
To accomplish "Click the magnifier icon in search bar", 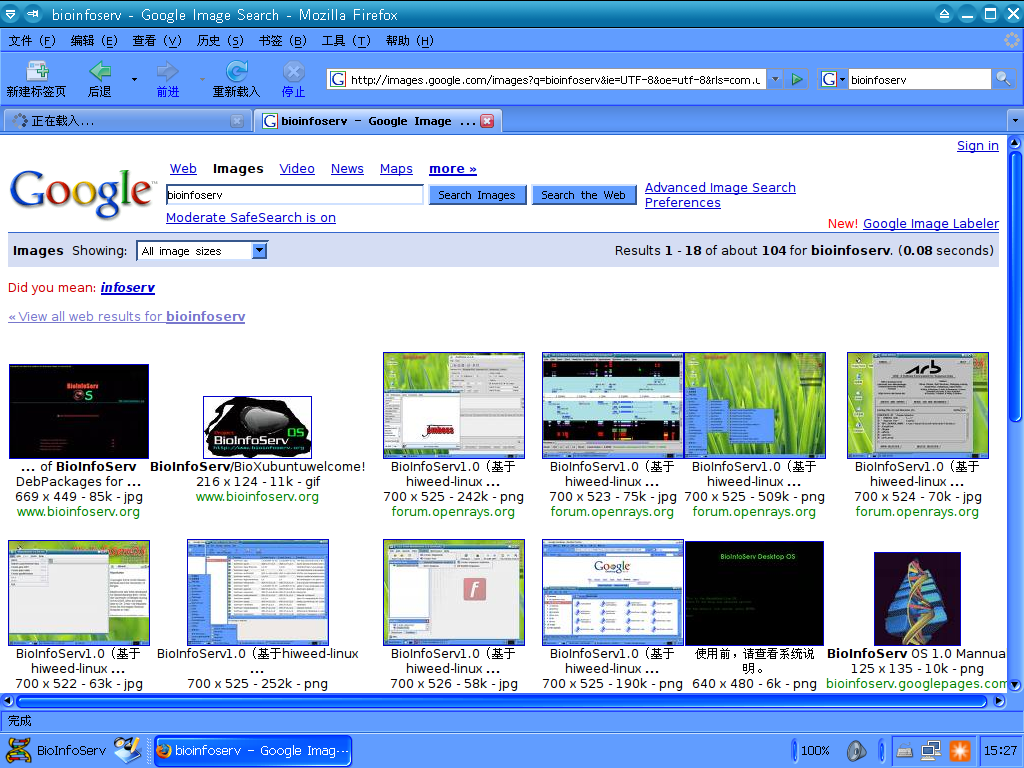I will tap(1002, 80).
